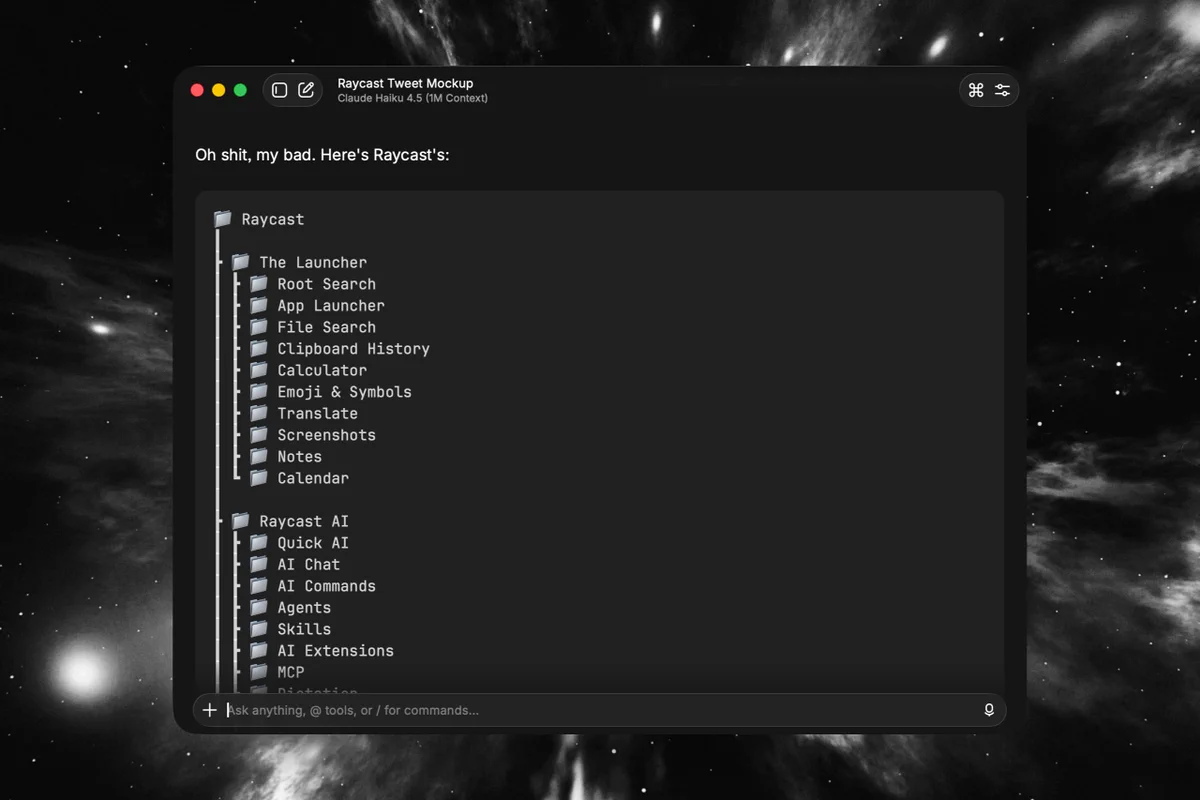1200x800 pixels.
Task: Open the command key shortcuts icon
Action: [x=976, y=90]
